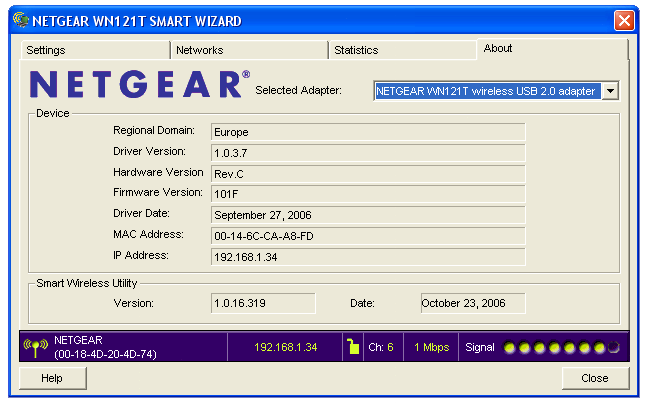Click the status bar IP 192.168.1.34

tap(286, 347)
